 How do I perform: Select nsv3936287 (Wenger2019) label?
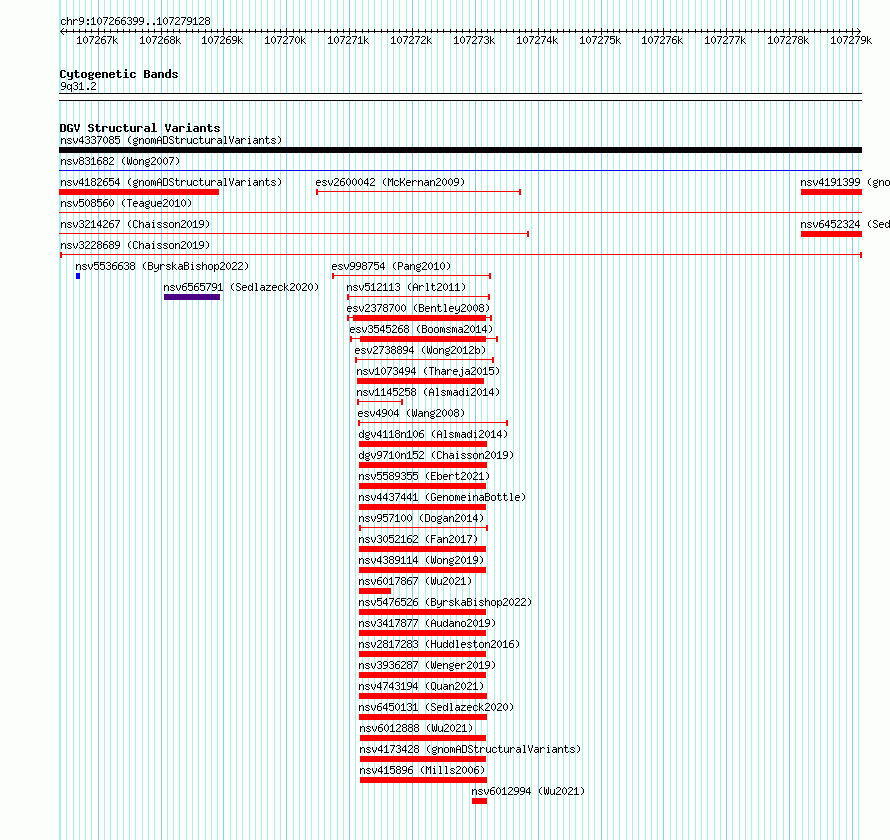[427, 665]
